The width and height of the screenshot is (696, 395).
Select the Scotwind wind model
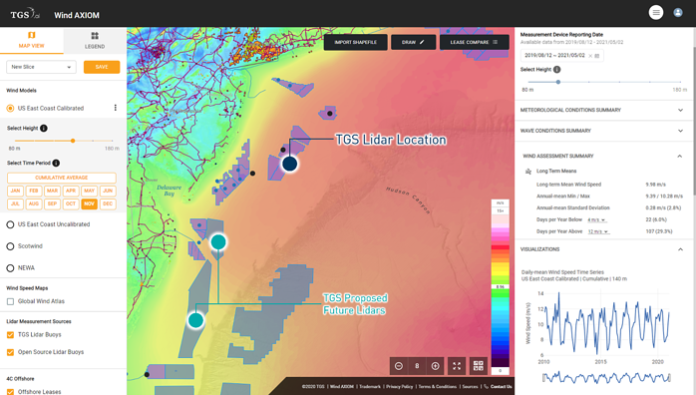(x=10, y=246)
